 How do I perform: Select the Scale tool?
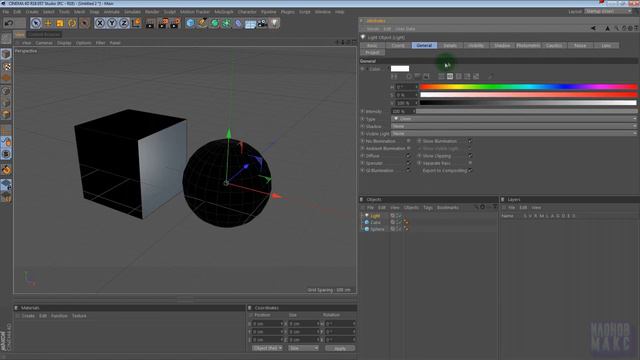60,23
